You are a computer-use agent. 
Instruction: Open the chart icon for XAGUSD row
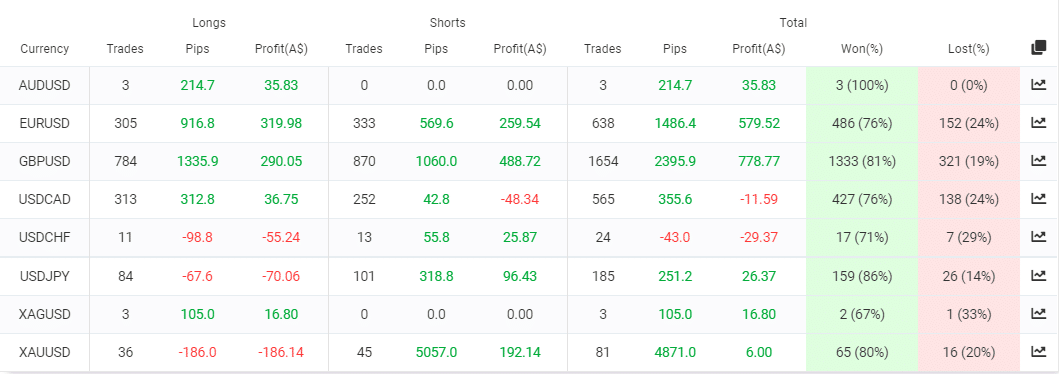tap(1037, 314)
